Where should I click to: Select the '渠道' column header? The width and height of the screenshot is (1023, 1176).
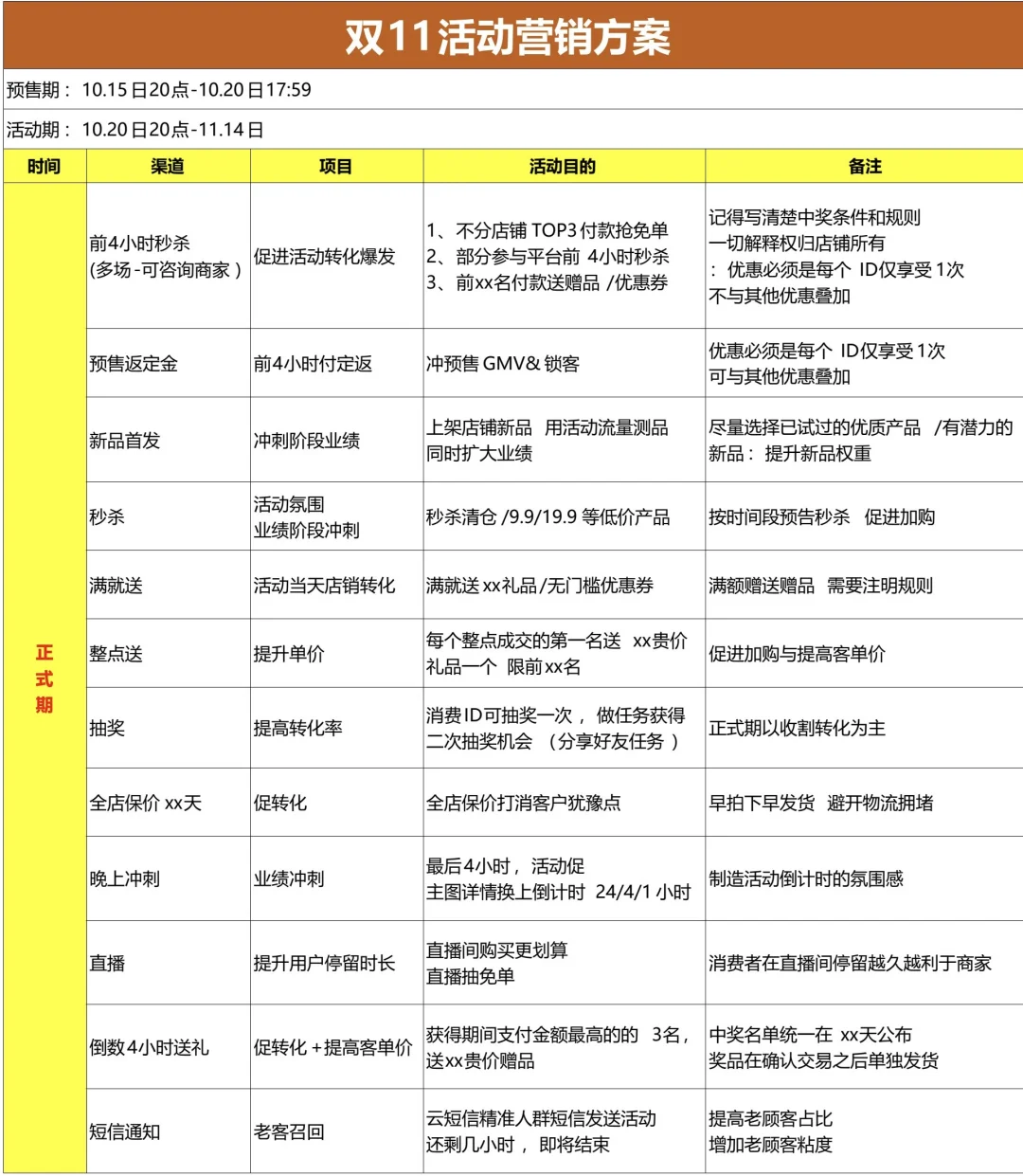pos(168,166)
